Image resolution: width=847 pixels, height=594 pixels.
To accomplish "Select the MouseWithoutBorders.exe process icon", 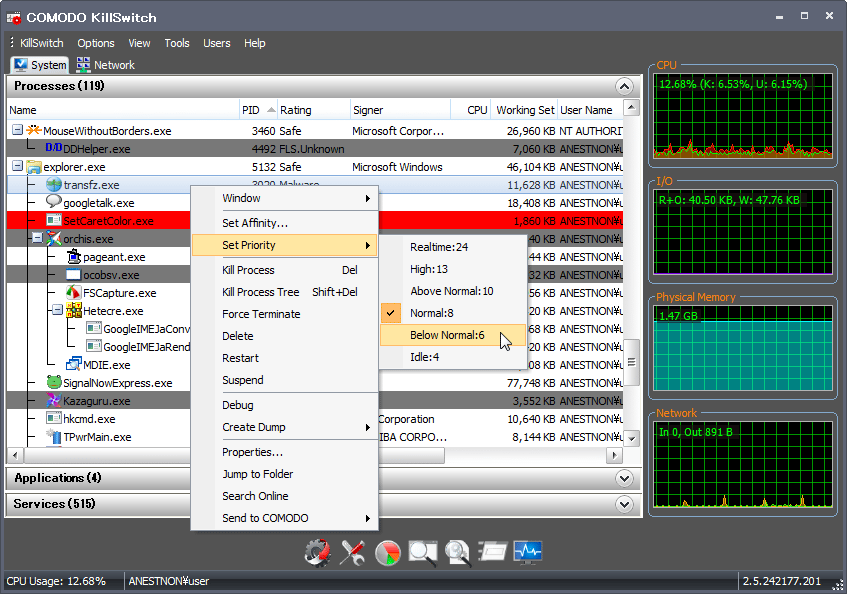I will pyautogui.click(x=34, y=130).
